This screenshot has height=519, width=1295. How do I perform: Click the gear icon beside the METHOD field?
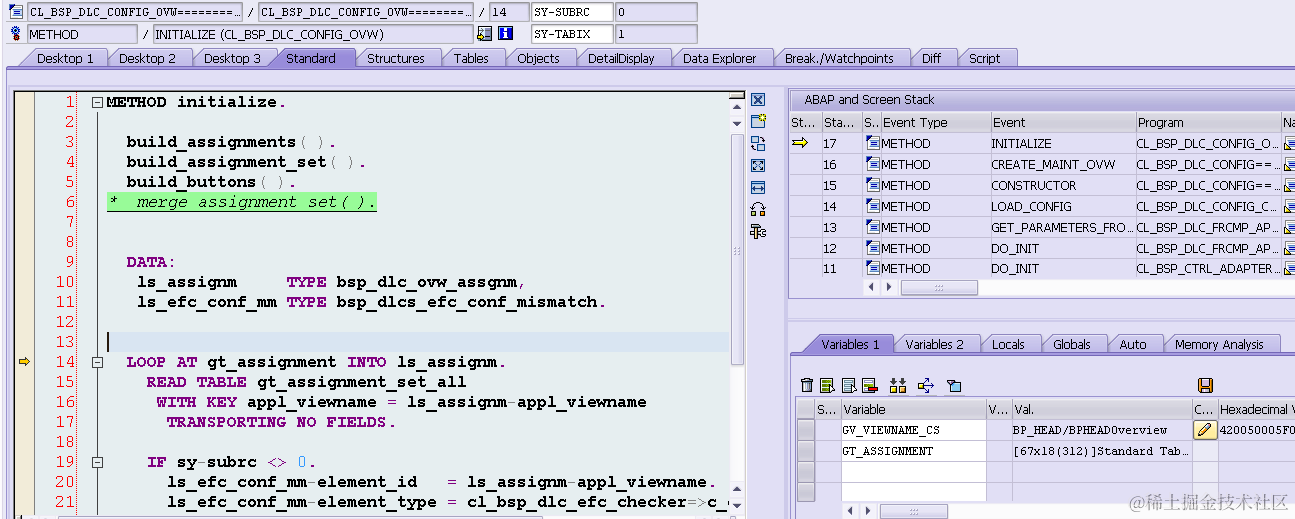(16, 33)
